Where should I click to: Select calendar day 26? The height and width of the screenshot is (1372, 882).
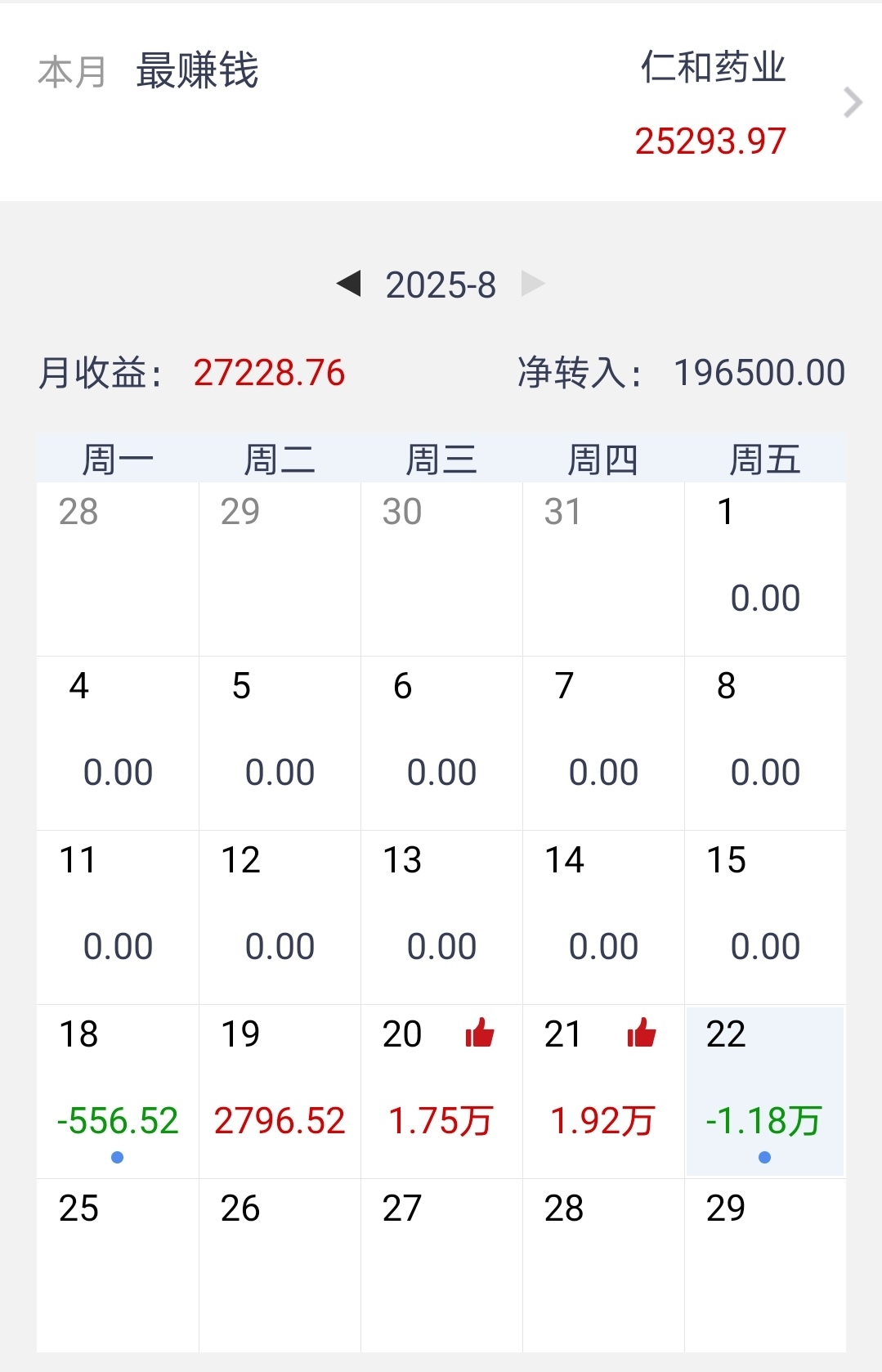pos(280,1266)
